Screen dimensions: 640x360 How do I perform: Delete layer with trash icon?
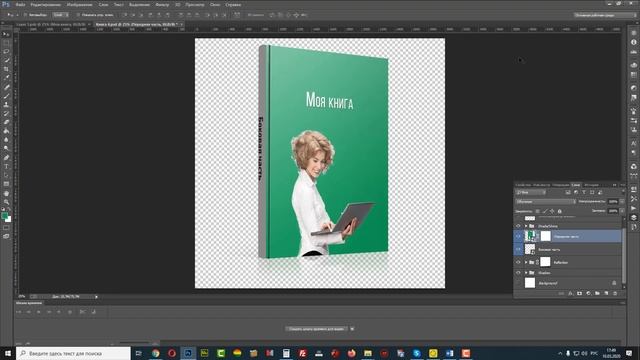click(615, 293)
